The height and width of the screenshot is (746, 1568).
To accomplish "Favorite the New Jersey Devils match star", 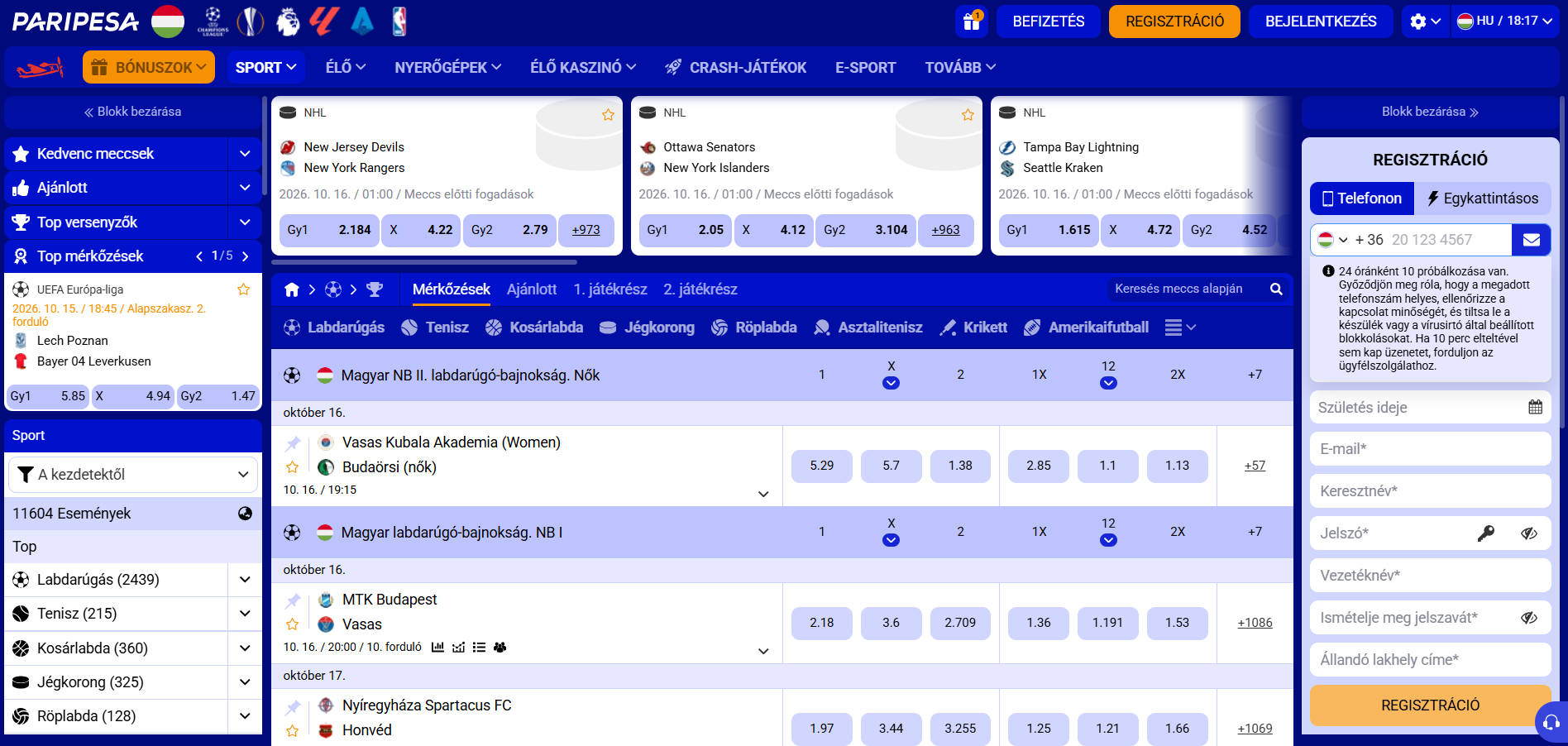I will [608, 115].
